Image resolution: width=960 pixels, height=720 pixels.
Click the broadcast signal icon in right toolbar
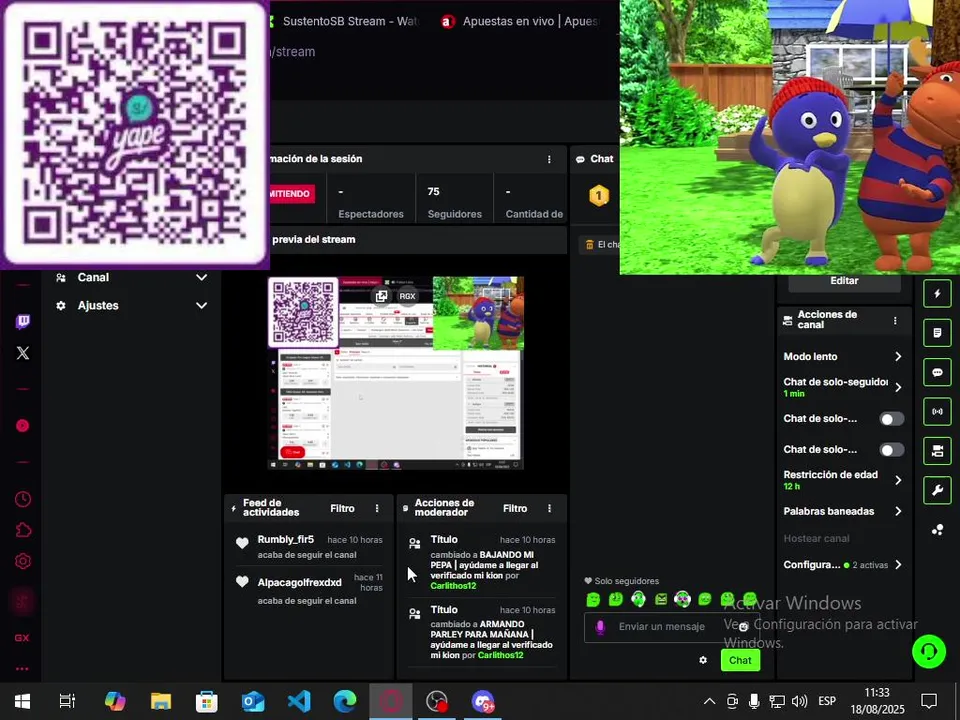(x=937, y=411)
